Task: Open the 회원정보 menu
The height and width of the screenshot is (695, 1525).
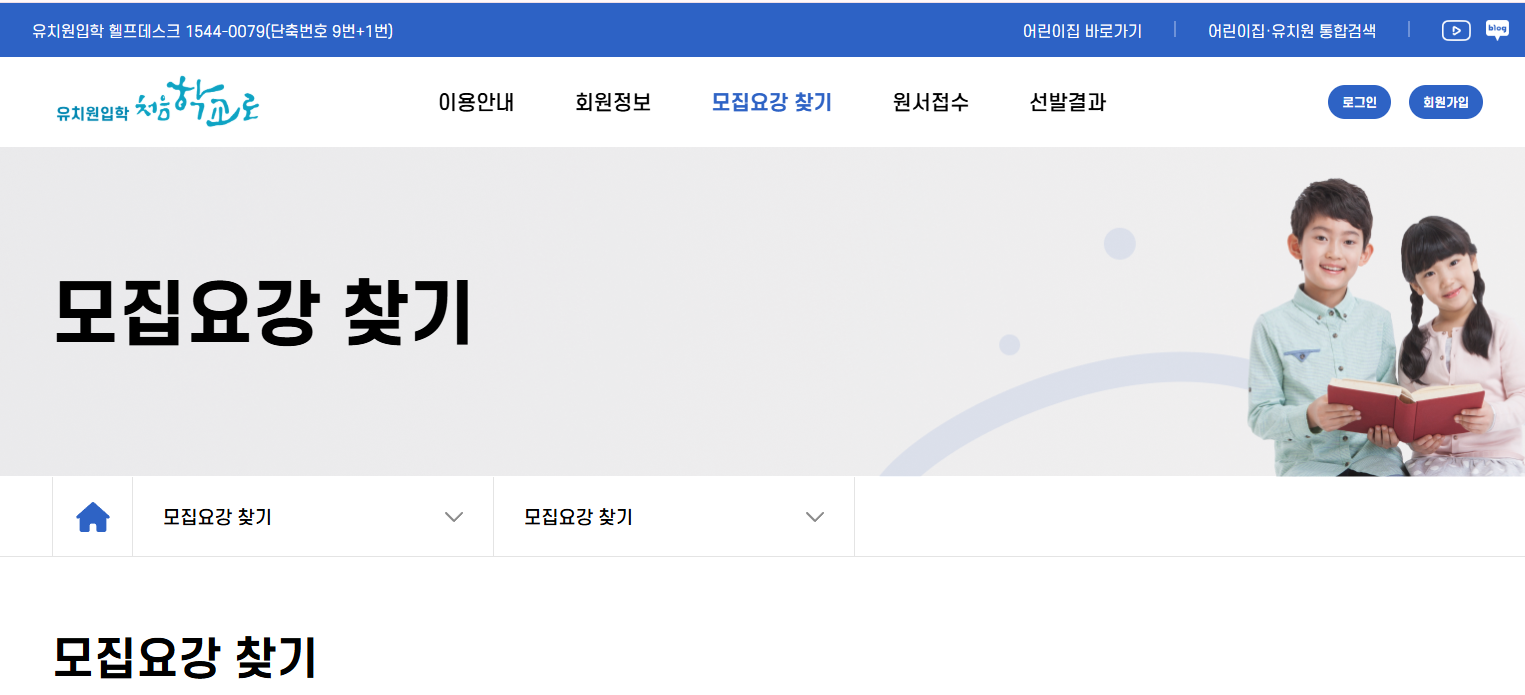Action: [x=614, y=102]
